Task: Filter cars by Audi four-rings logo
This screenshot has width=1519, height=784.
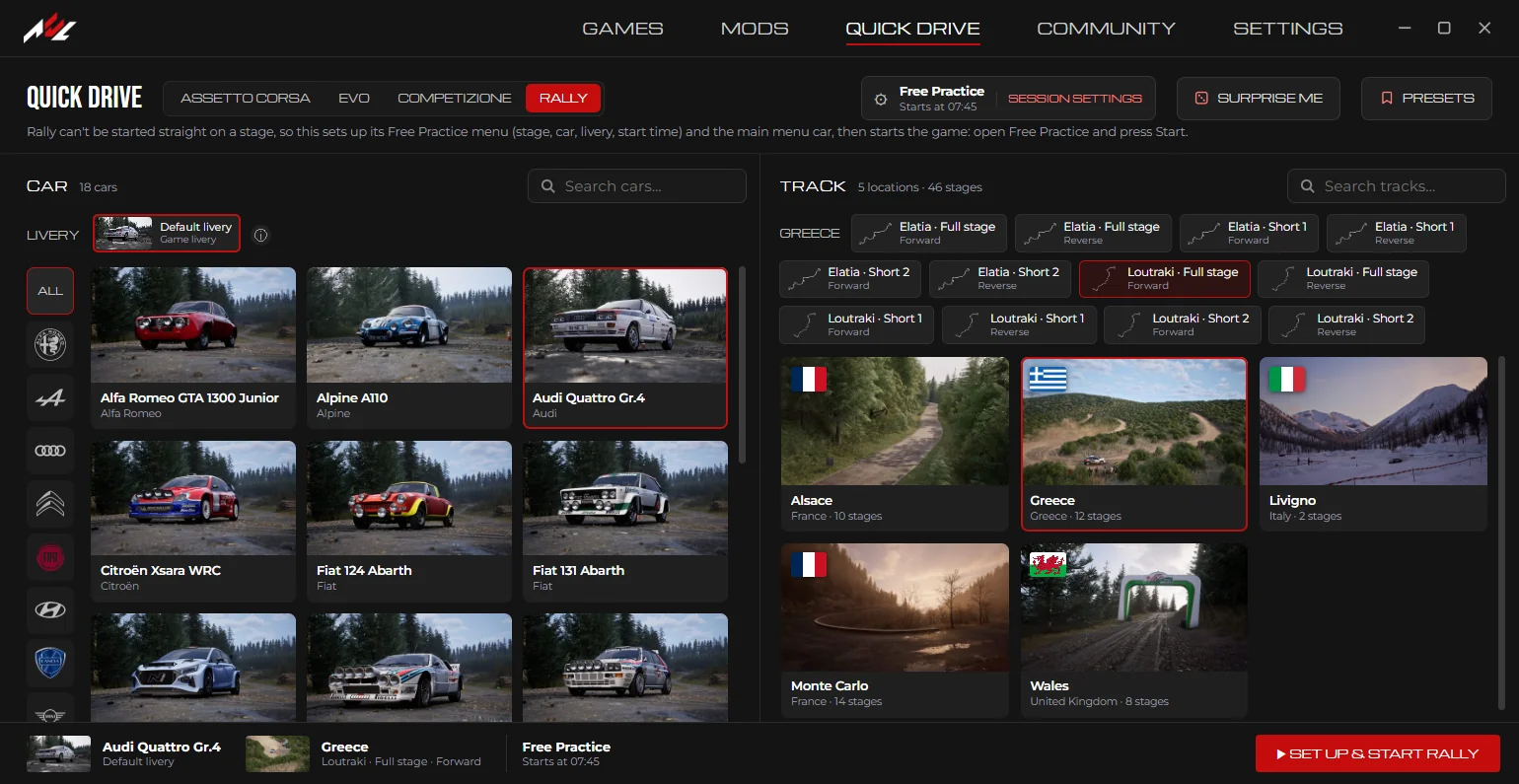Action: pos(50,451)
